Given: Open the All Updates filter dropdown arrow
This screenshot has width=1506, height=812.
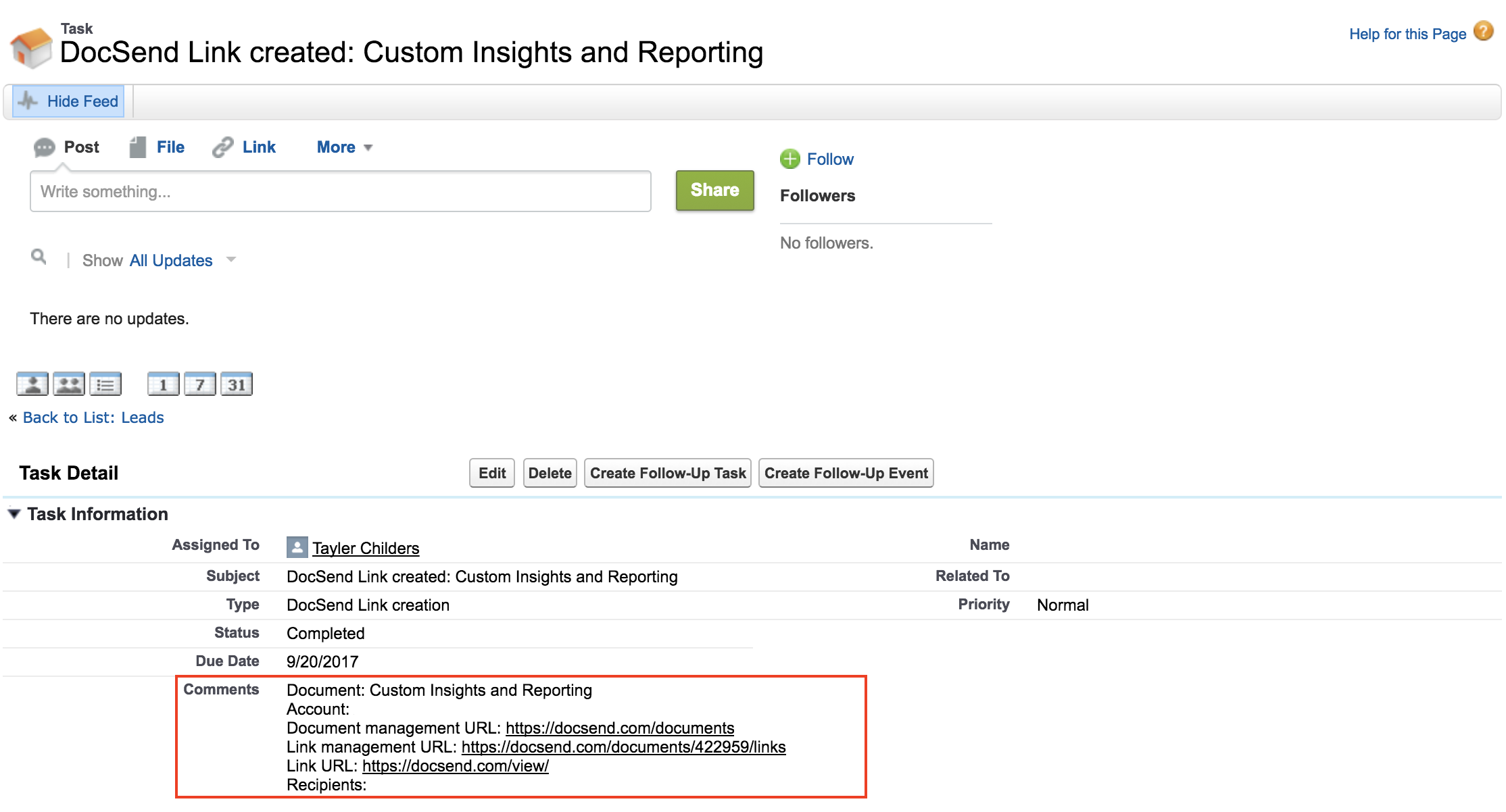Looking at the screenshot, I should point(231,259).
